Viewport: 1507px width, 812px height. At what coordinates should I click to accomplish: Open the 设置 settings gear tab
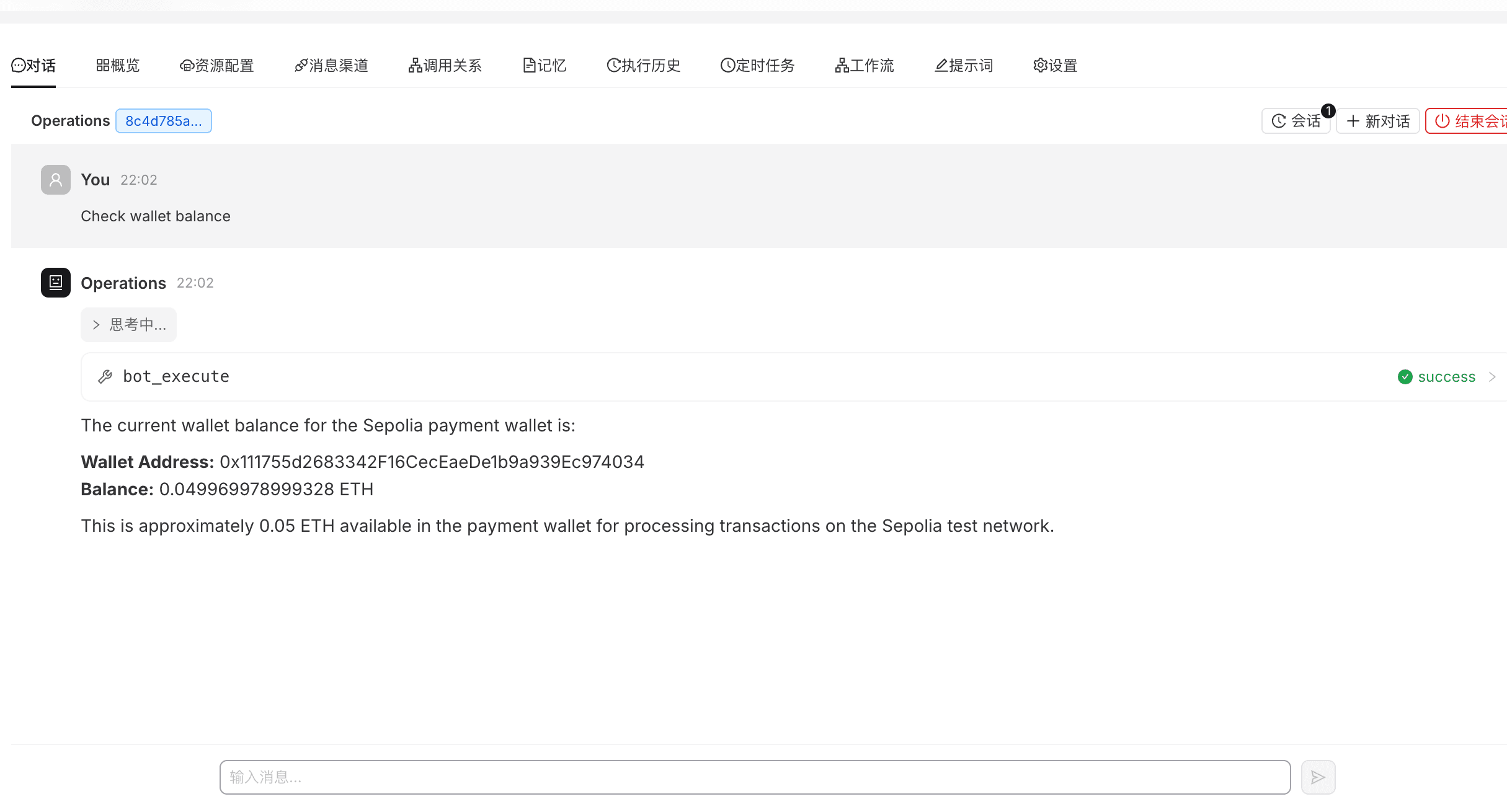(1055, 65)
